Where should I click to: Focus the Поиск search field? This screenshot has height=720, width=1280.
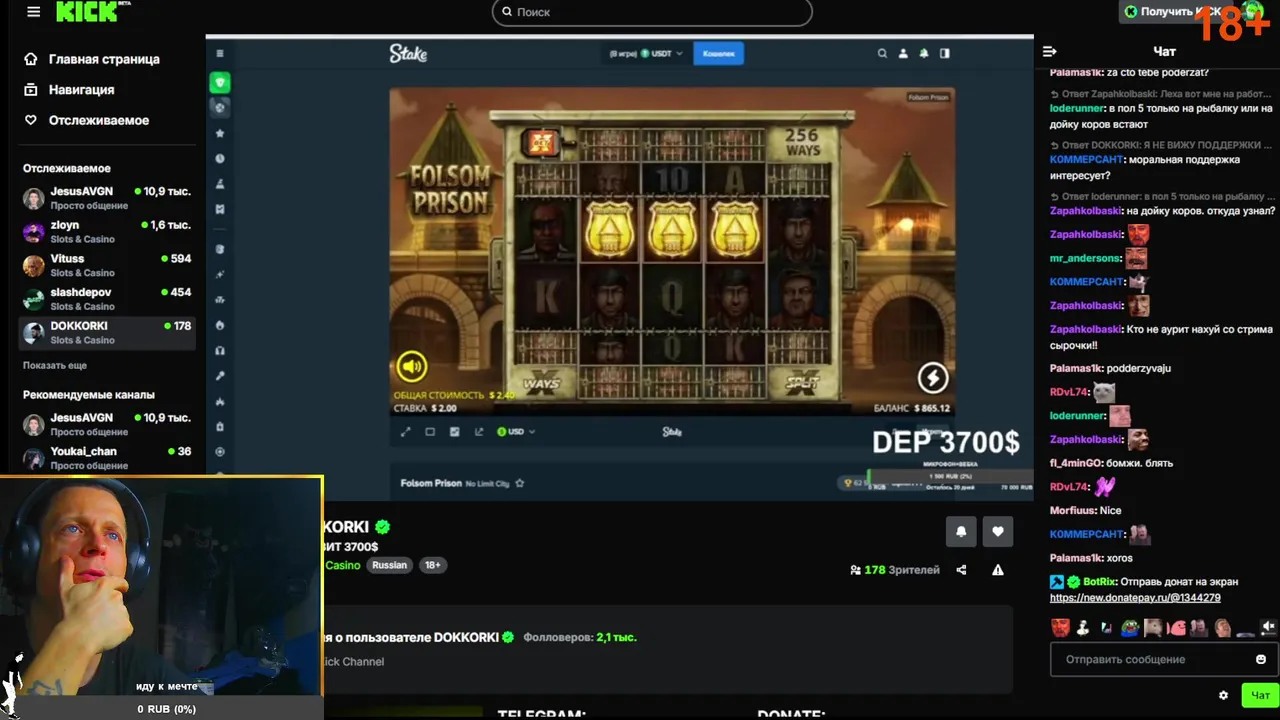(652, 12)
